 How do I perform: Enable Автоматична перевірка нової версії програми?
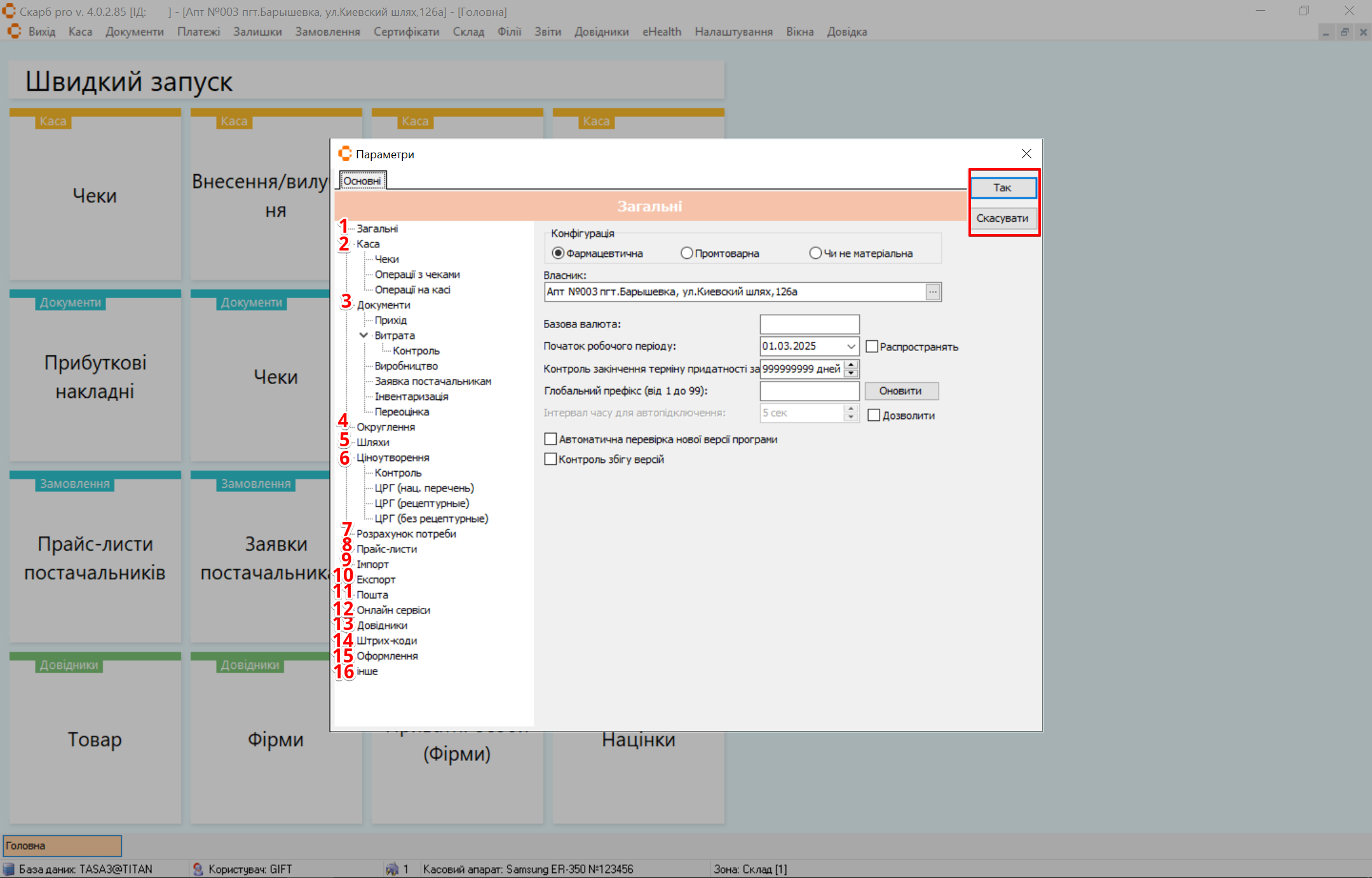[x=550, y=439]
